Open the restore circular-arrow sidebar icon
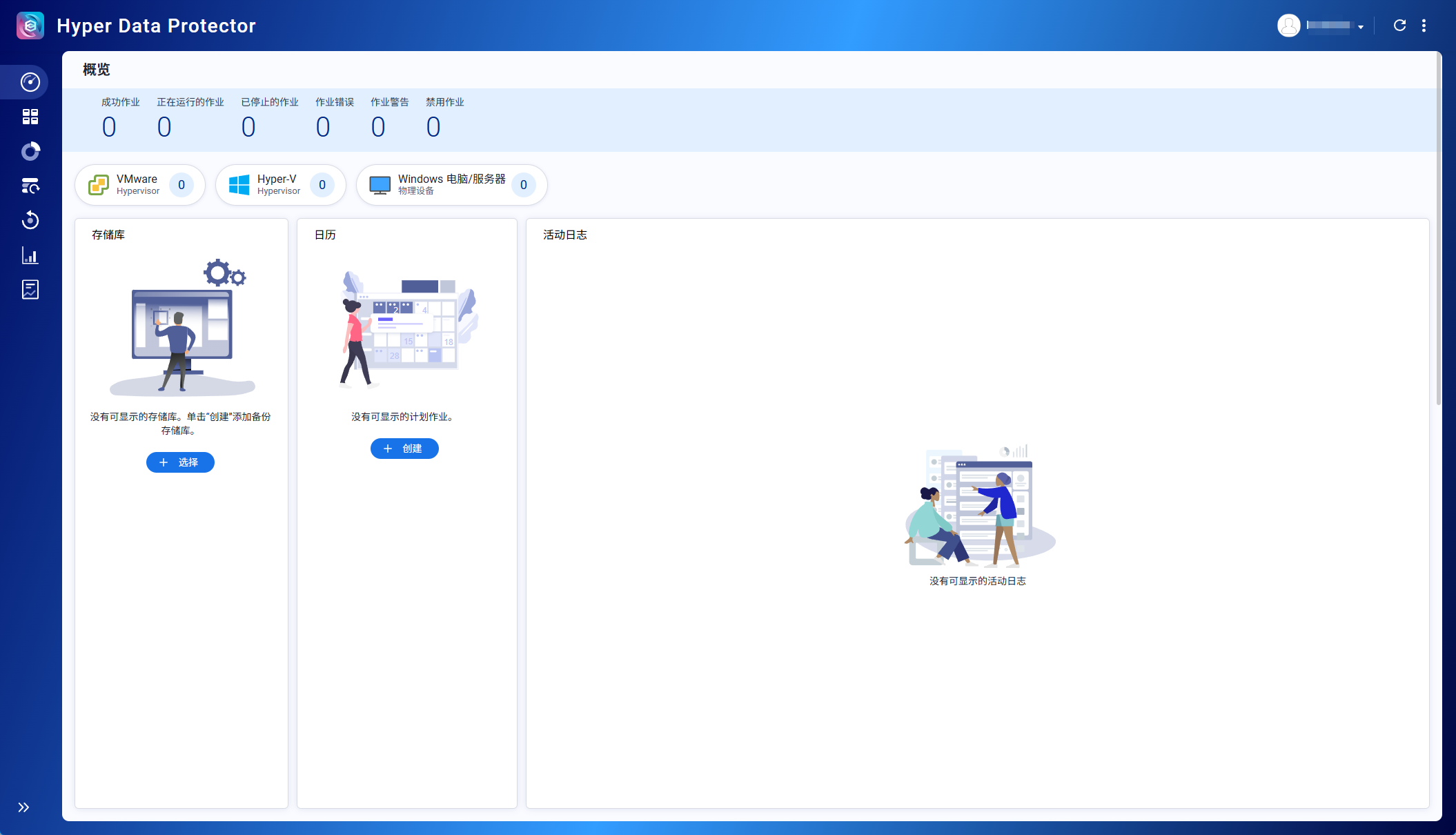 [x=30, y=220]
